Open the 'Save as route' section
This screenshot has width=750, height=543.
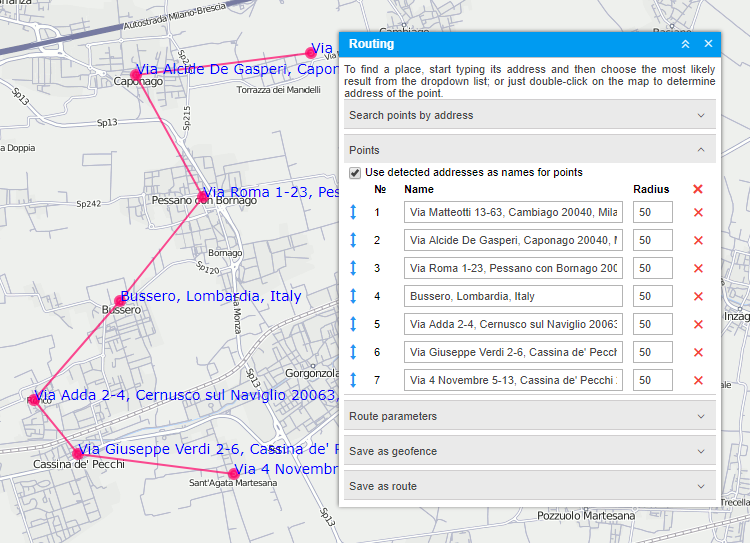(x=529, y=486)
